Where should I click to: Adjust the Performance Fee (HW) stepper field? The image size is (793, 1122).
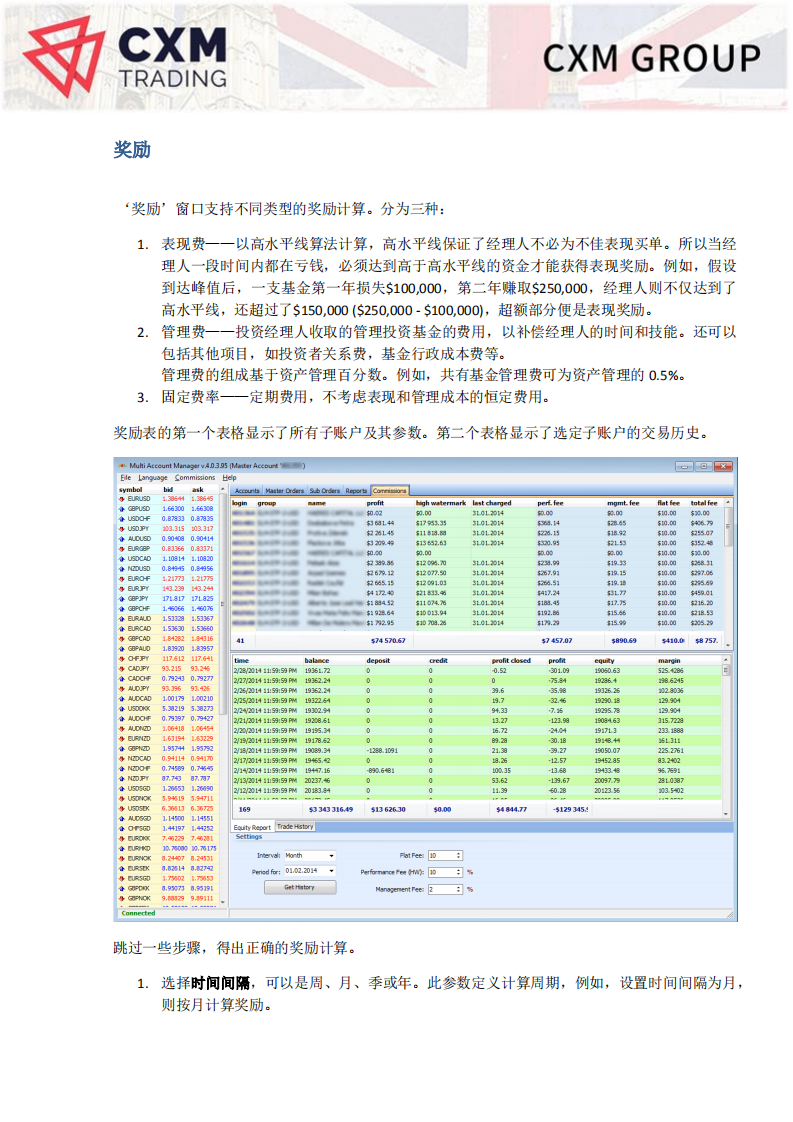pyautogui.click(x=445, y=872)
